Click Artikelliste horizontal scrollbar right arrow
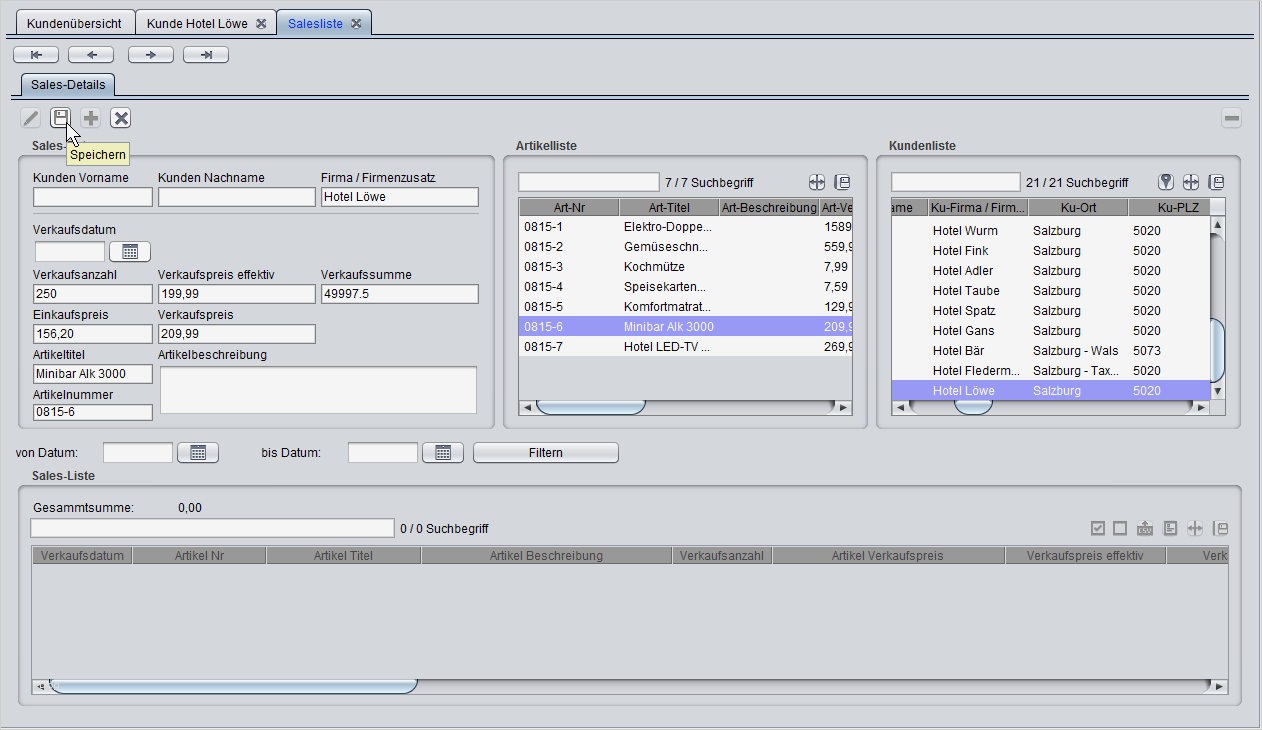Viewport: 1262px width, 730px height. pyautogui.click(x=843, y=407)
